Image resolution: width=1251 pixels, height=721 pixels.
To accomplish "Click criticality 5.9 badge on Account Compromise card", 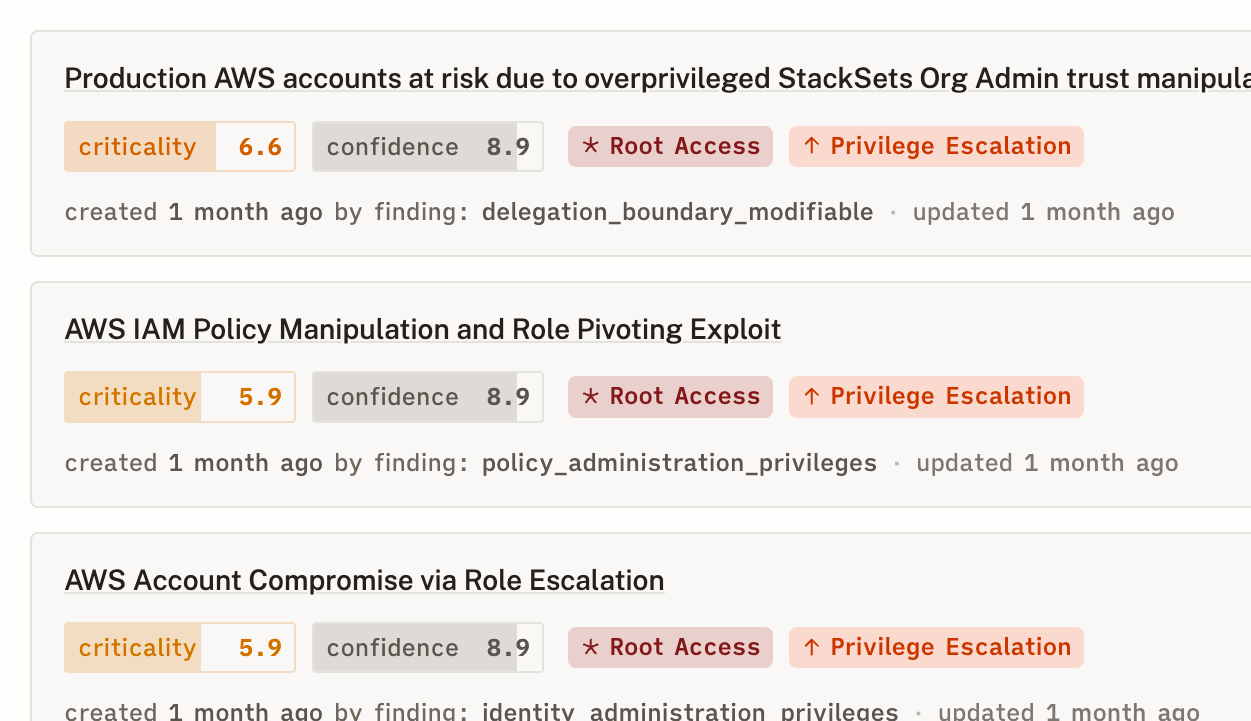I will tap(180, 648).
